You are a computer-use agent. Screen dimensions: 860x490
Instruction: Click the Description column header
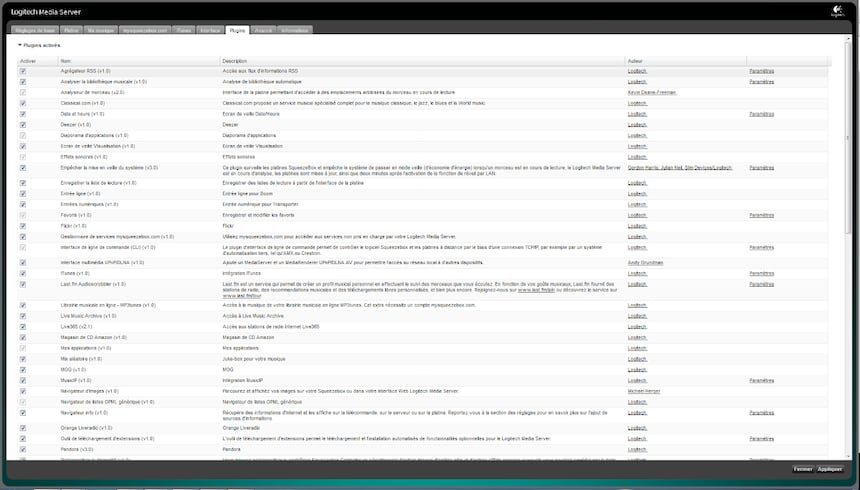(422, 61)
